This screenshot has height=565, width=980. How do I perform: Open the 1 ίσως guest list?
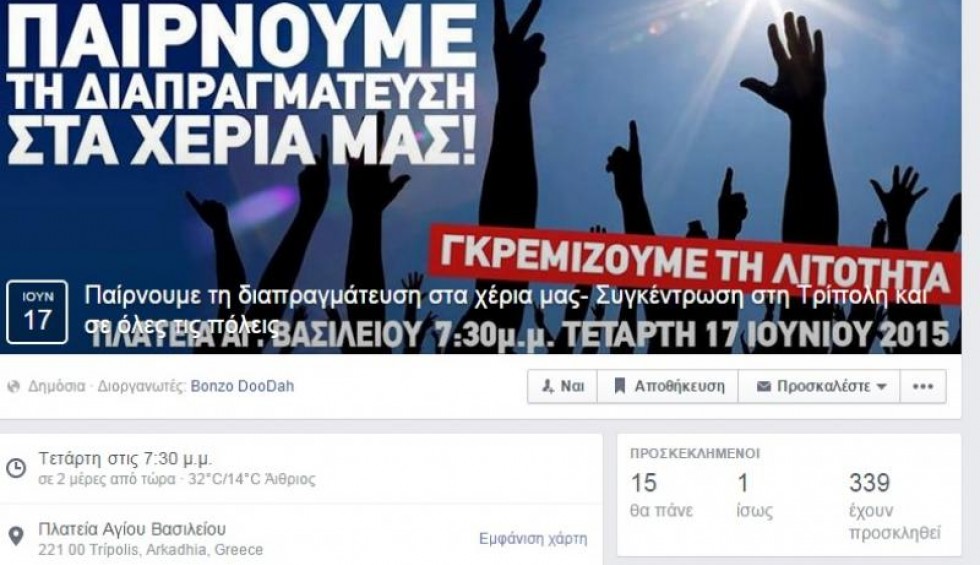coord(754,496)
